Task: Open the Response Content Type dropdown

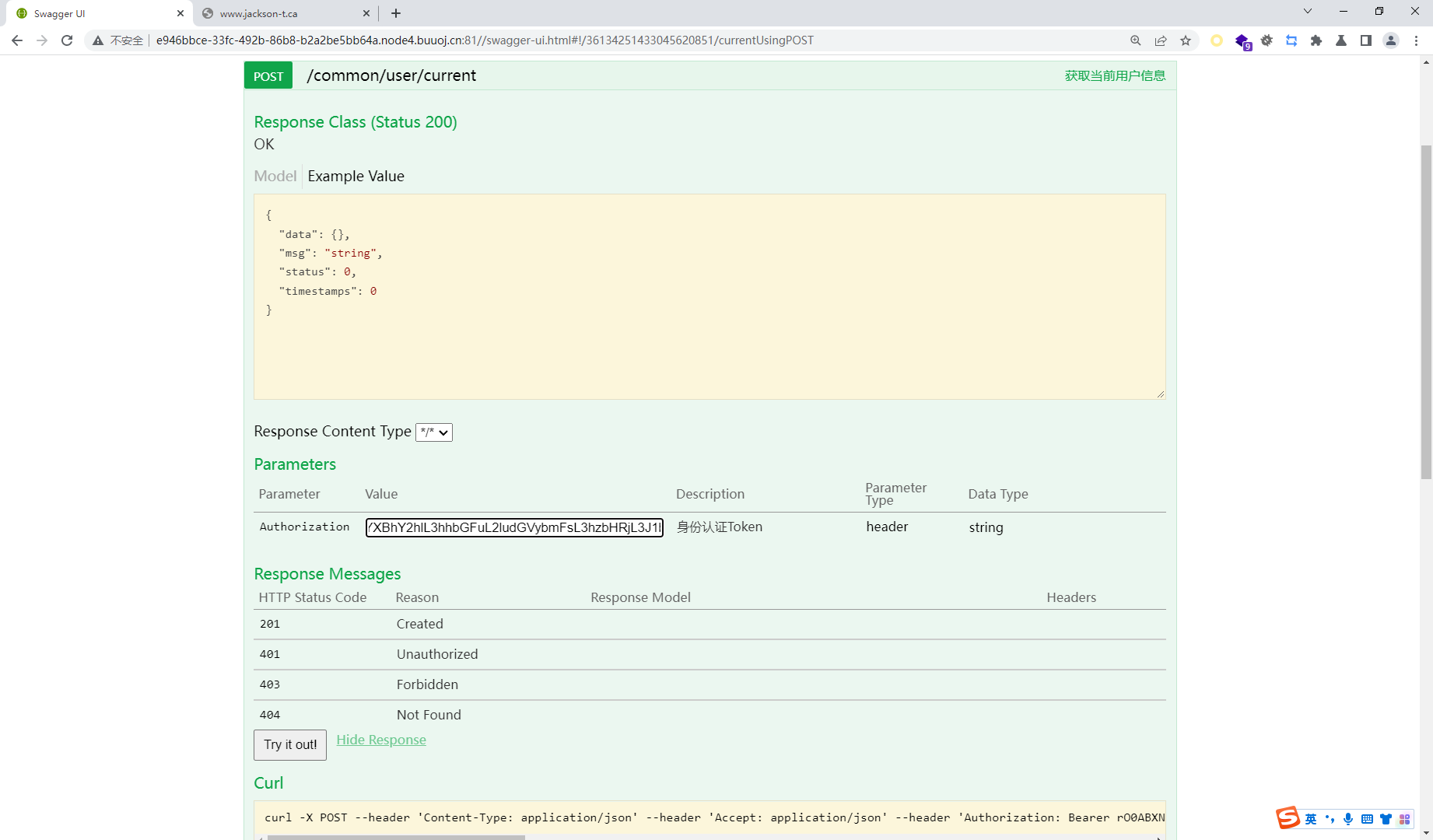Action: [434, 432]
